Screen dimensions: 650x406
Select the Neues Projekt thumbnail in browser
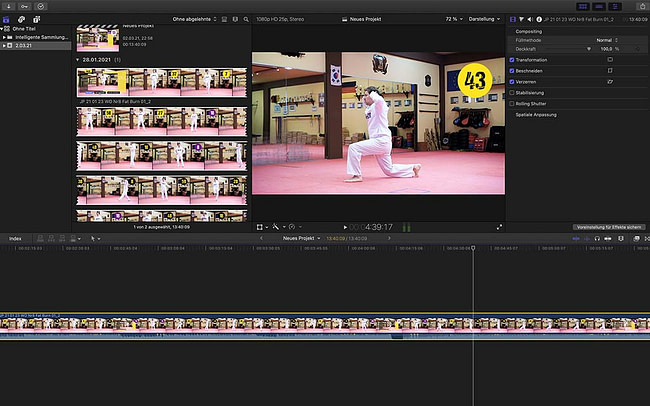pyautogui.click(x=98, y=38)
